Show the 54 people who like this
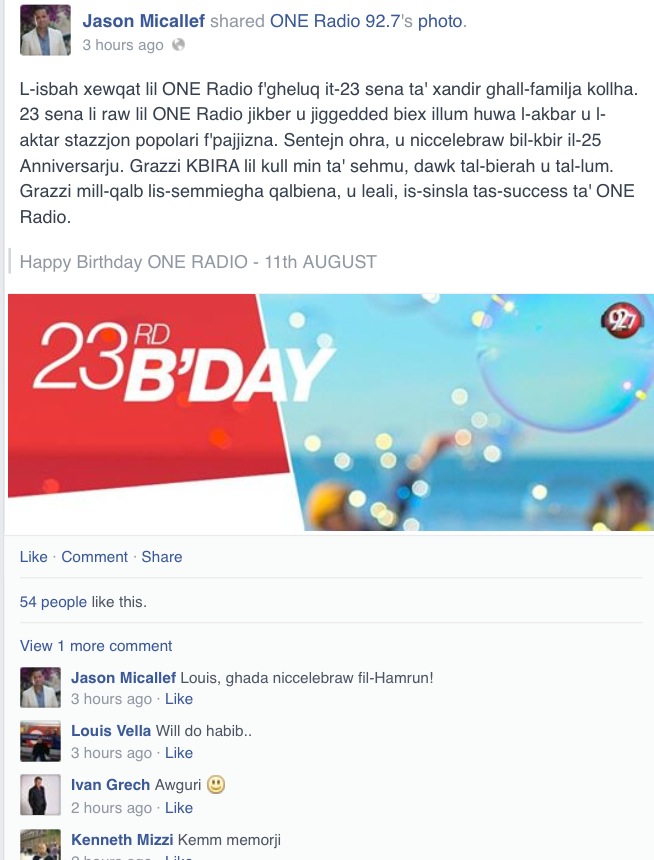654x860 pixels. (53, 602)
